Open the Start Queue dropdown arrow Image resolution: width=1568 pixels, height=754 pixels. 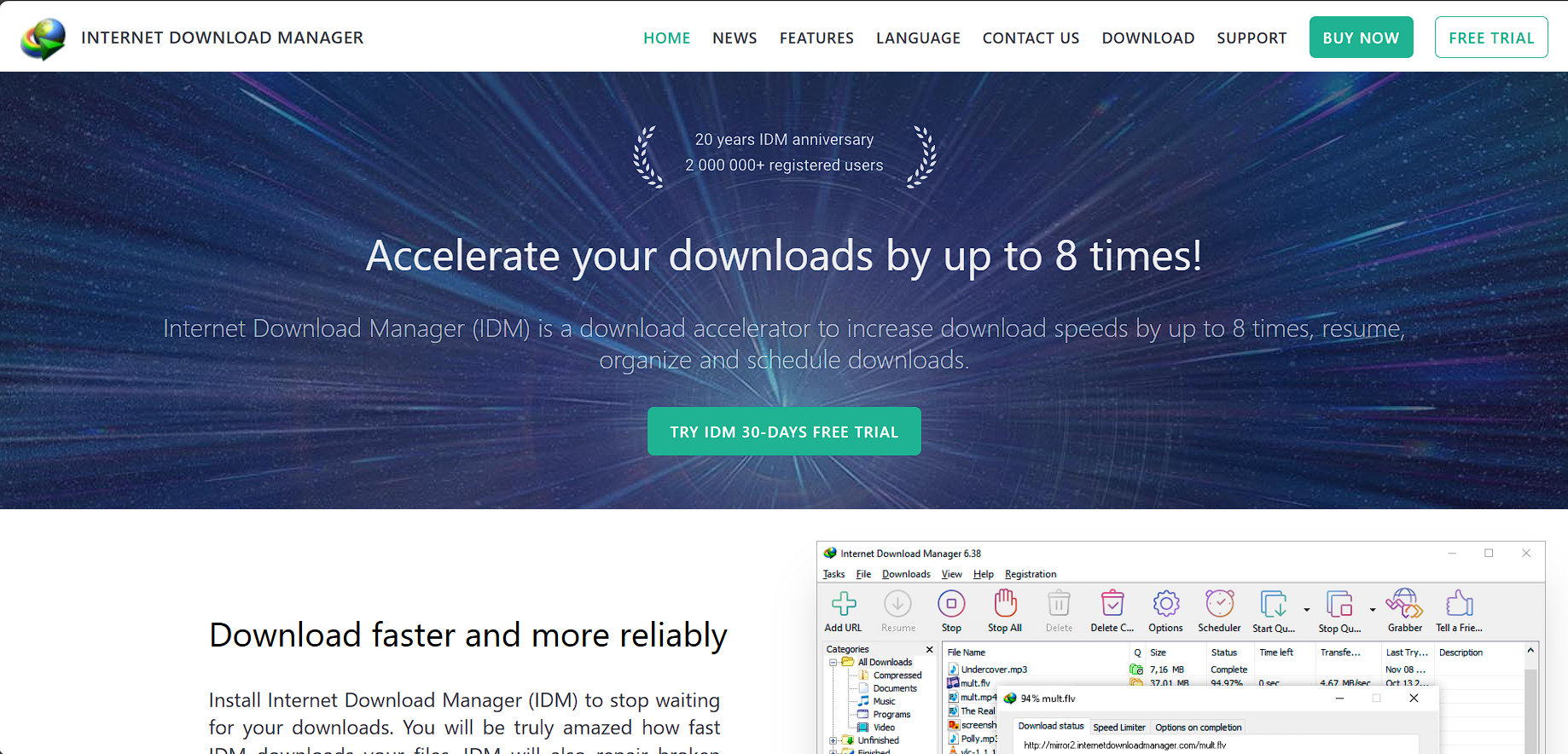coord(1307,610)
